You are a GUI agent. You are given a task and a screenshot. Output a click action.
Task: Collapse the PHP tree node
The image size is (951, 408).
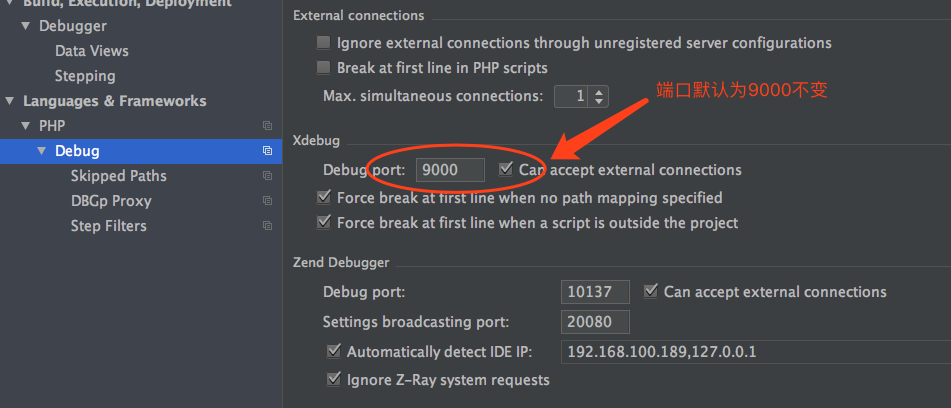[x=25, y=126]
